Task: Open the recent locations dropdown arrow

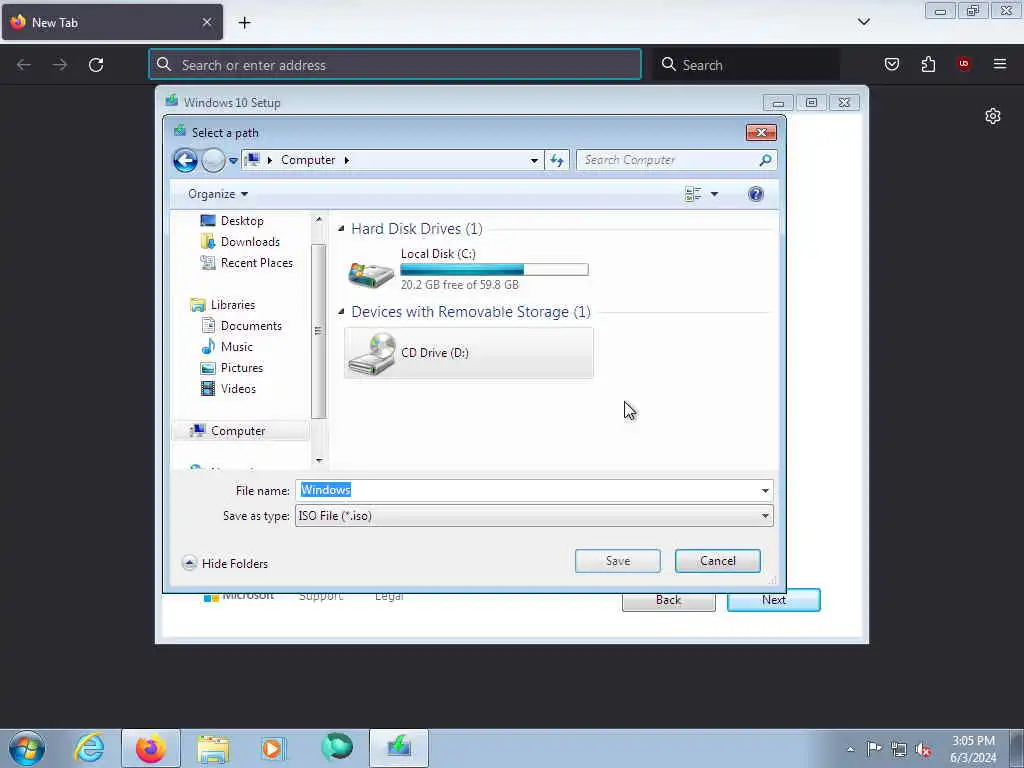Action: tap(233, 161)
